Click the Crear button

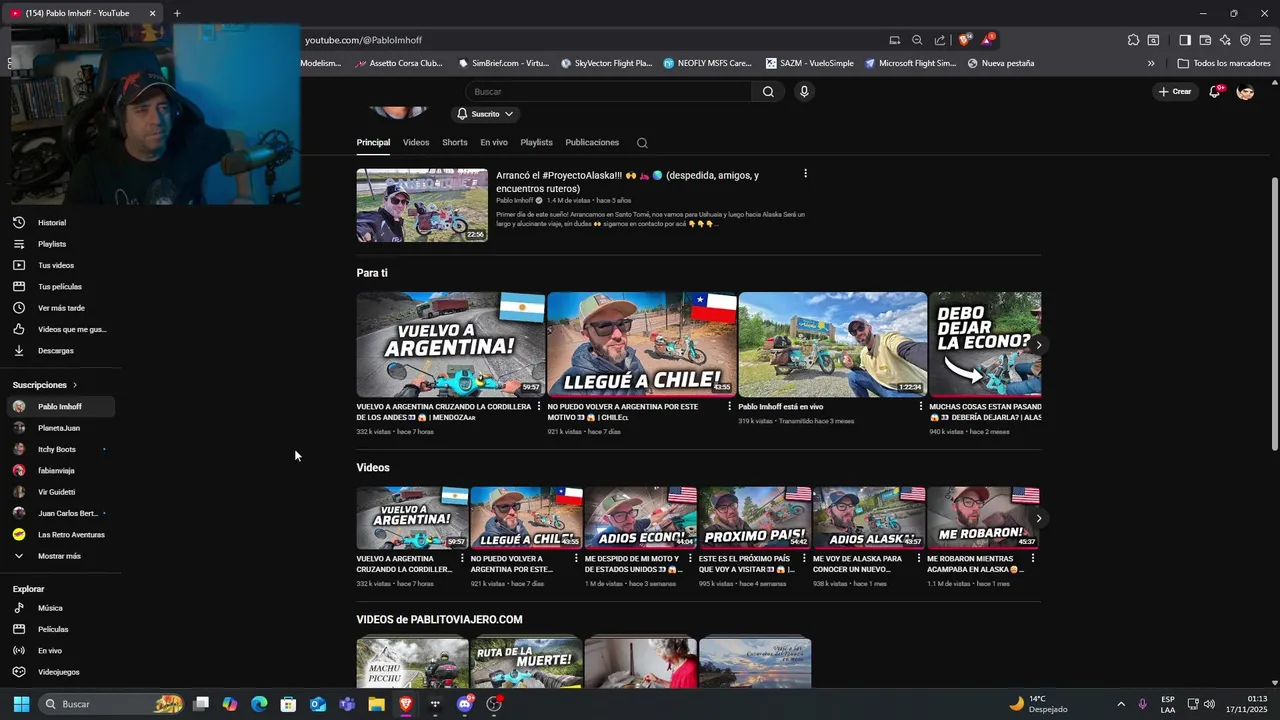coord(1175,91)
